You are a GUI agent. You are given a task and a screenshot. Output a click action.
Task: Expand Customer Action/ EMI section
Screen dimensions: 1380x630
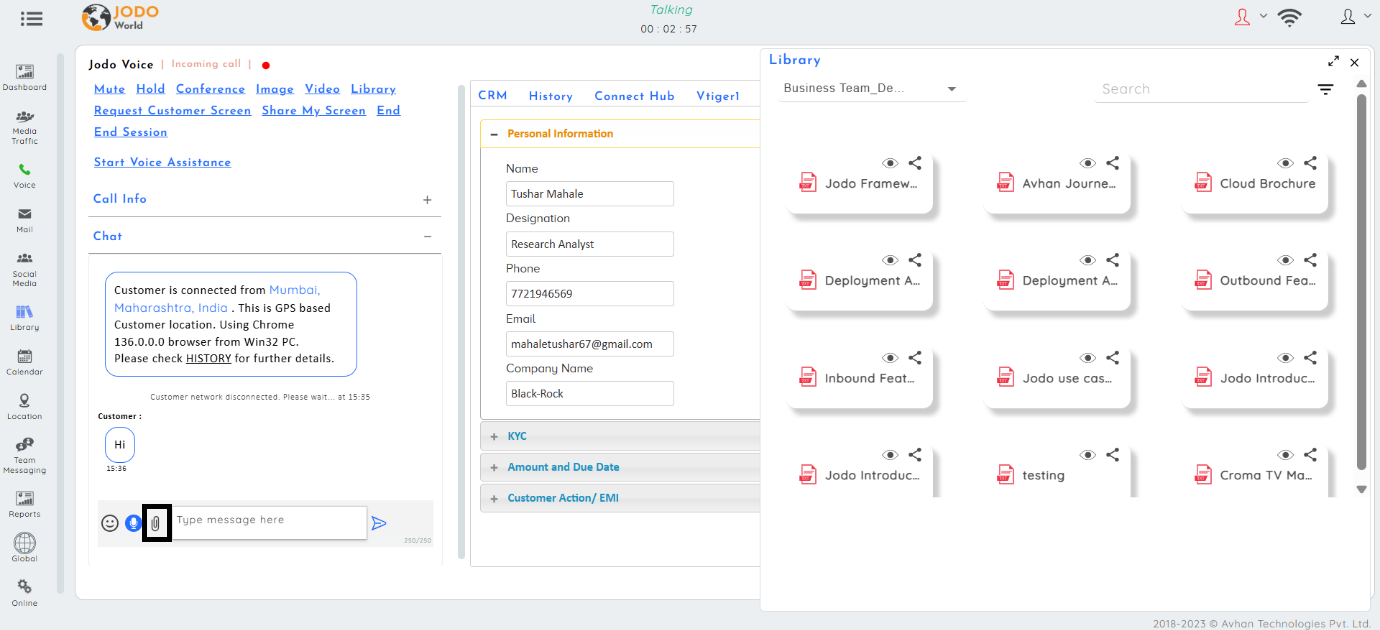tap(494, 499)
